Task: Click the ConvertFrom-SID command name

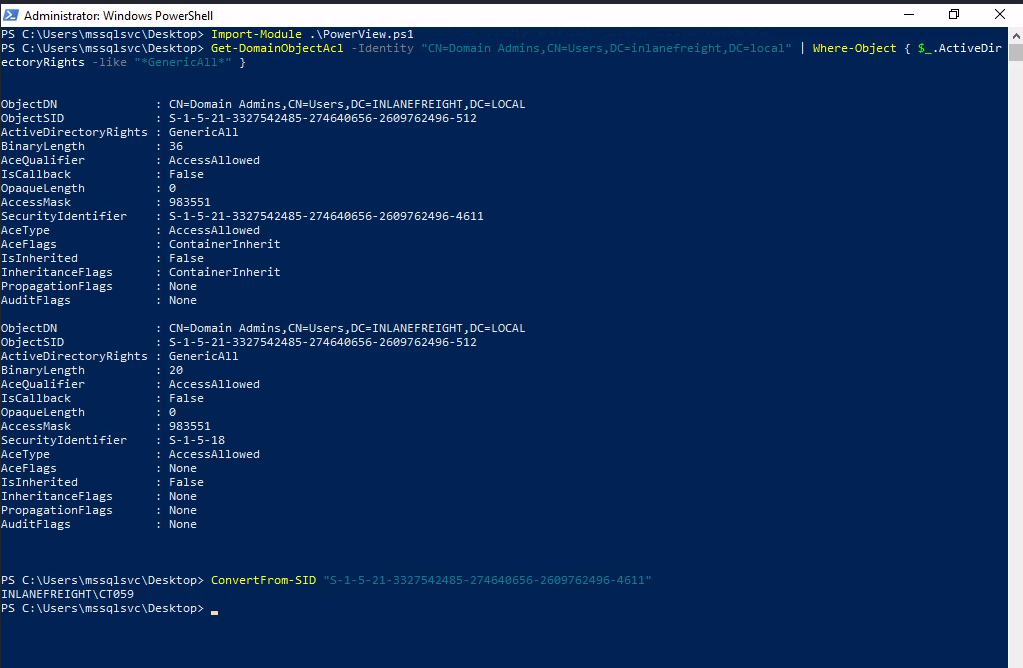Action: pos(263,580)
